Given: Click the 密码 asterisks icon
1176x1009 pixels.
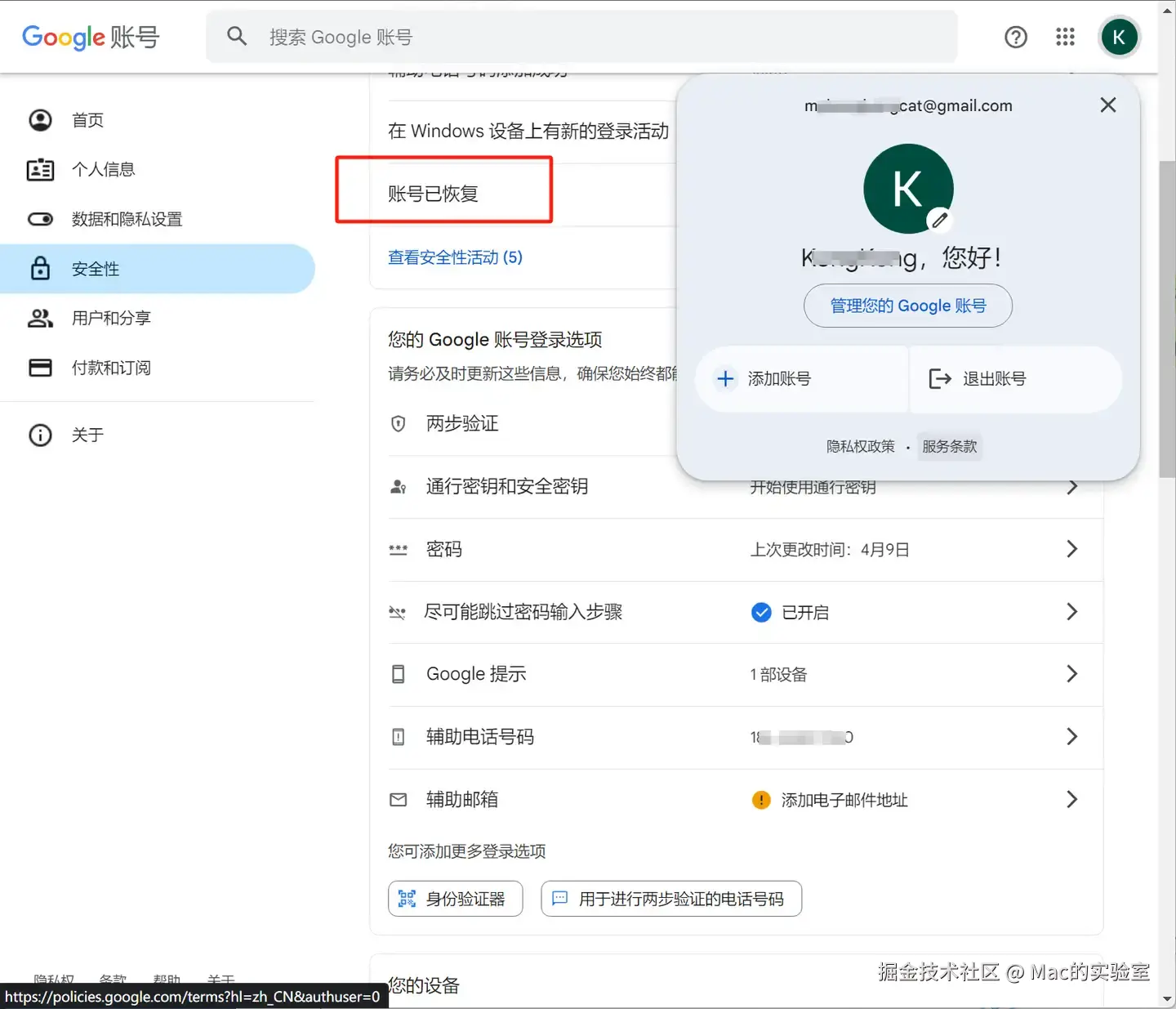Looking at the screenshot, I should tap(399, 550).
